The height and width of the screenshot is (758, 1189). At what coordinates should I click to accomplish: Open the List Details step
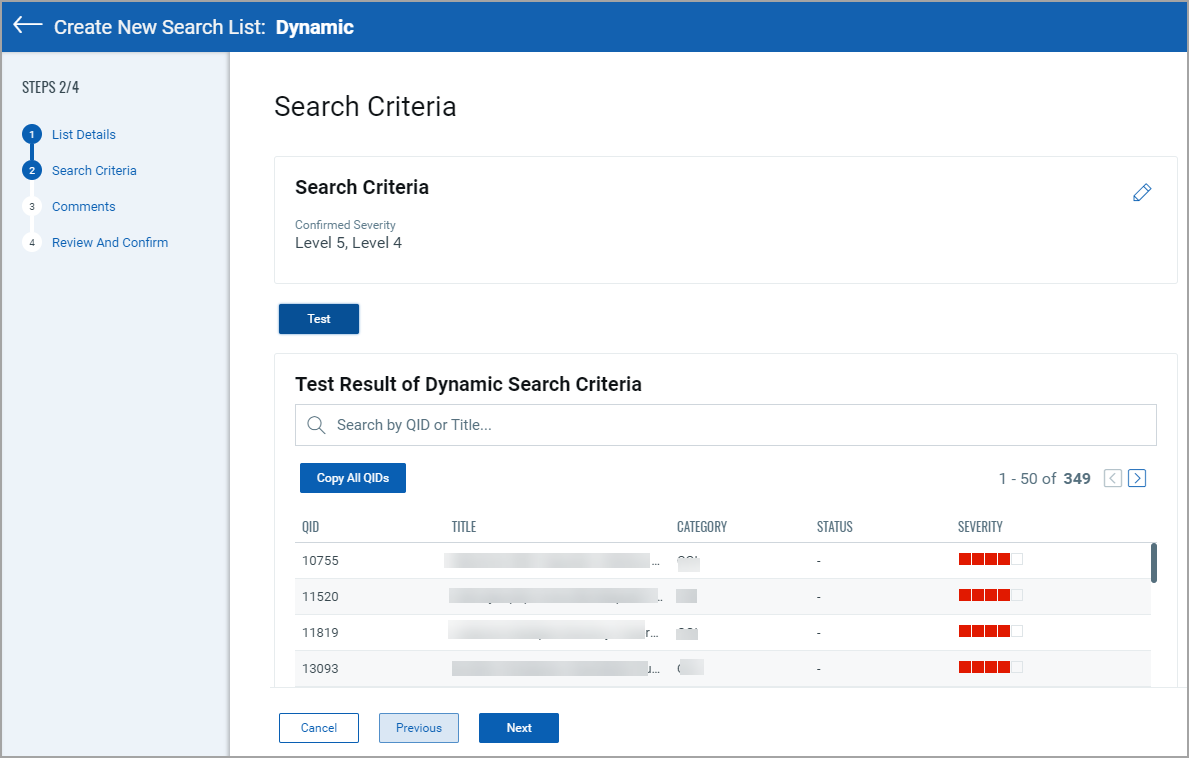[x=84, y=134]
